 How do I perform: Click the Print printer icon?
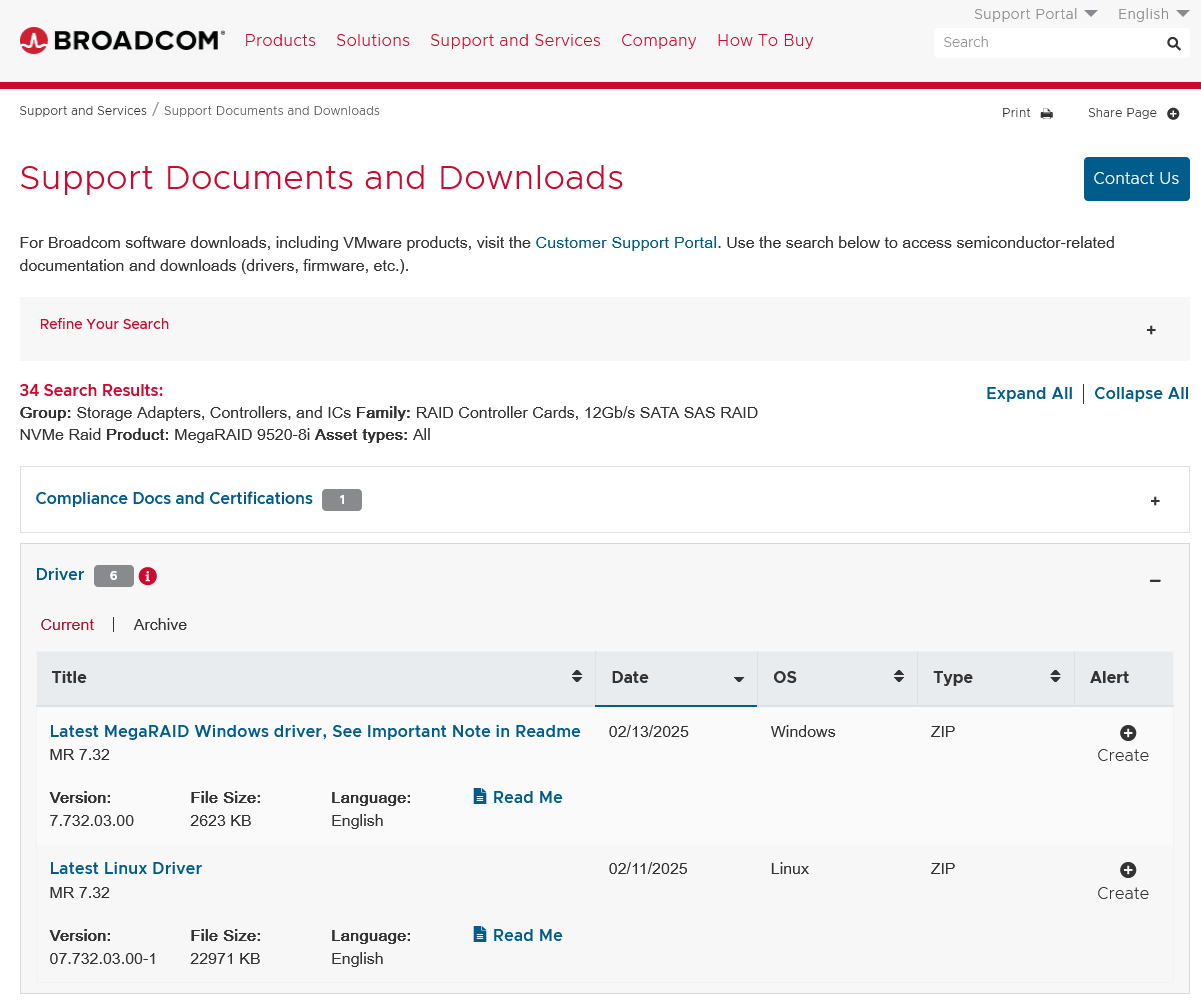coord(1046,113)
